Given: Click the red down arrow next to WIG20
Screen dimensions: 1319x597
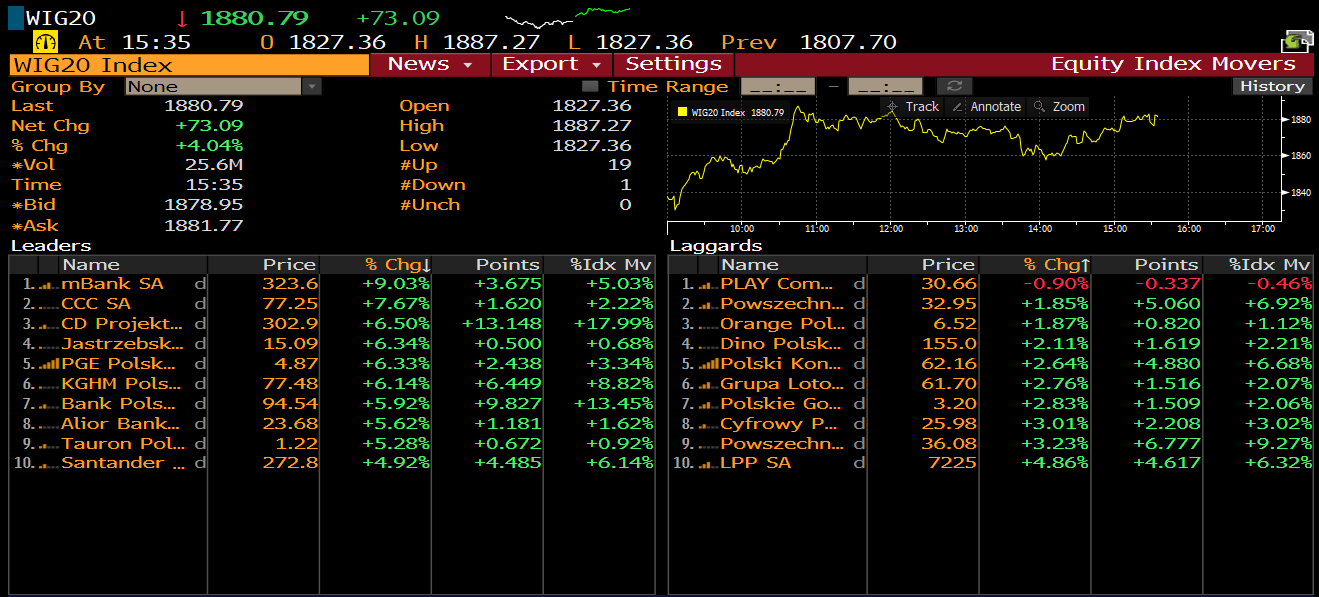Looking at the screenshot, I should (x=182, y=18).
